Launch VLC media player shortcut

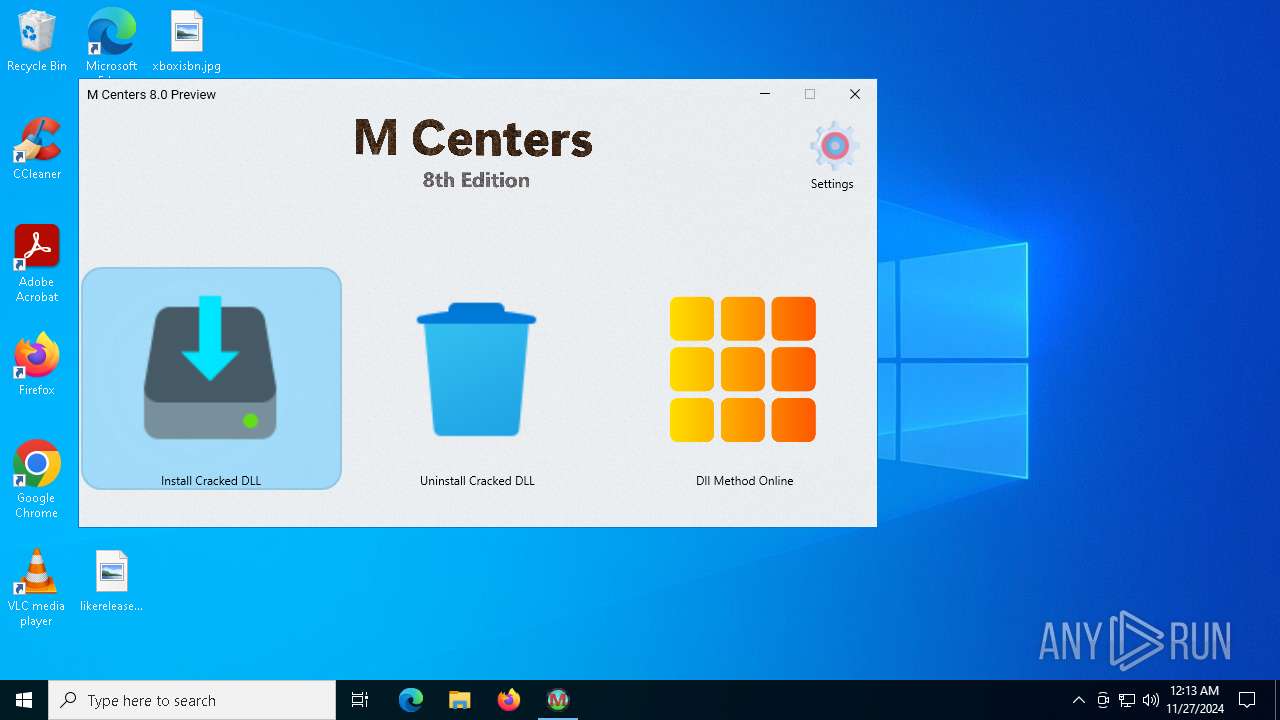(x=37, y=587)
